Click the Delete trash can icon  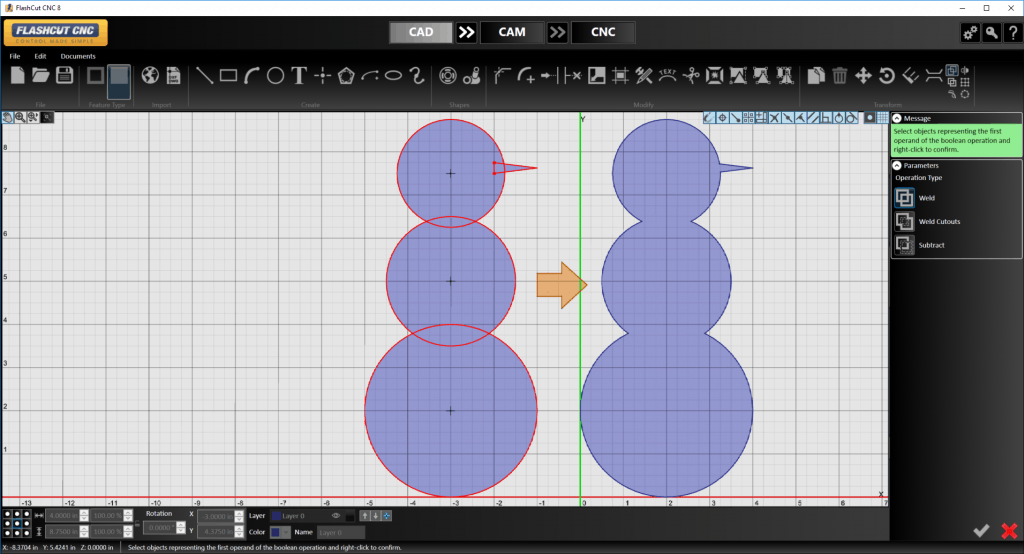[840, 75]
